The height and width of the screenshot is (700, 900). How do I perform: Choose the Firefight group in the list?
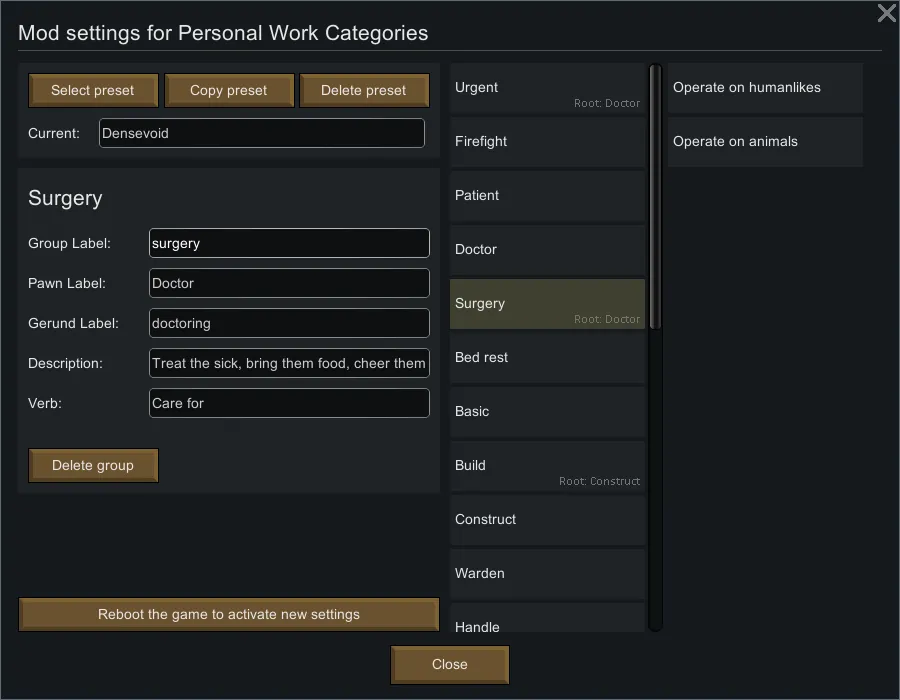(x=547, y=142)
